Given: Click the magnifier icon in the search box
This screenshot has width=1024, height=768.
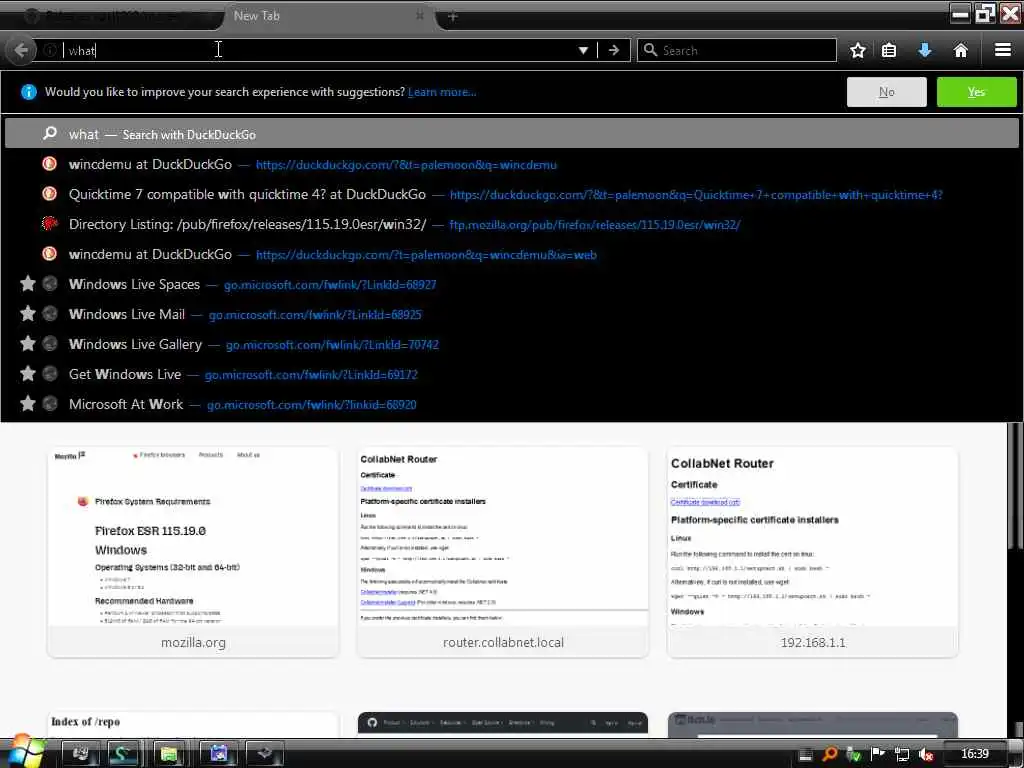Looking at the screenshot, I should pos(650,50).
